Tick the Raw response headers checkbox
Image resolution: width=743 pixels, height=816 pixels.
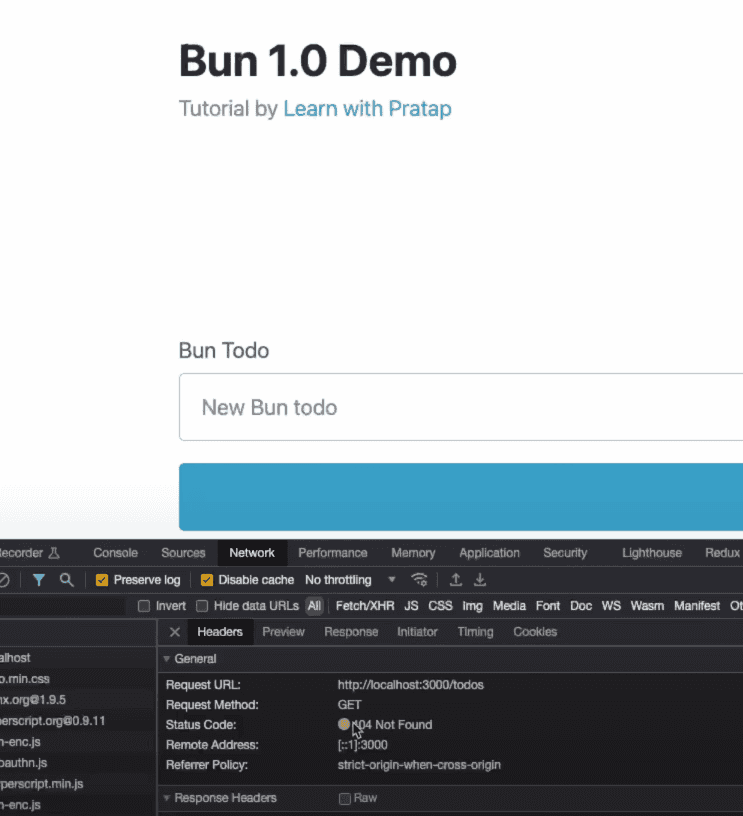(x=344, y=798)
